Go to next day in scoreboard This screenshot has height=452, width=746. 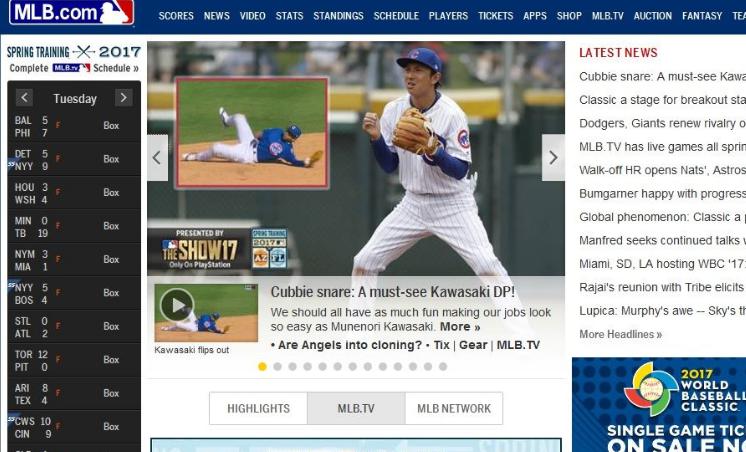tap(124, 98)
